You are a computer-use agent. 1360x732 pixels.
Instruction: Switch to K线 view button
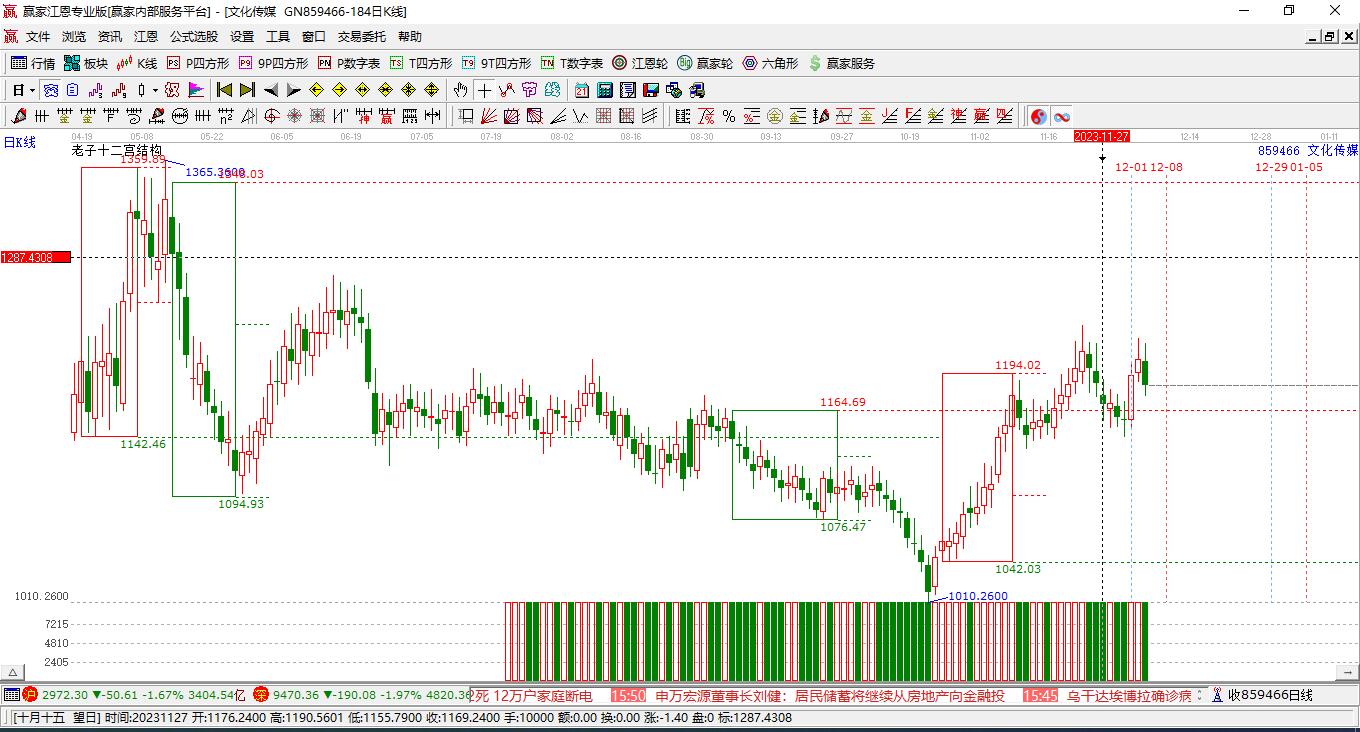click(137, 63)
